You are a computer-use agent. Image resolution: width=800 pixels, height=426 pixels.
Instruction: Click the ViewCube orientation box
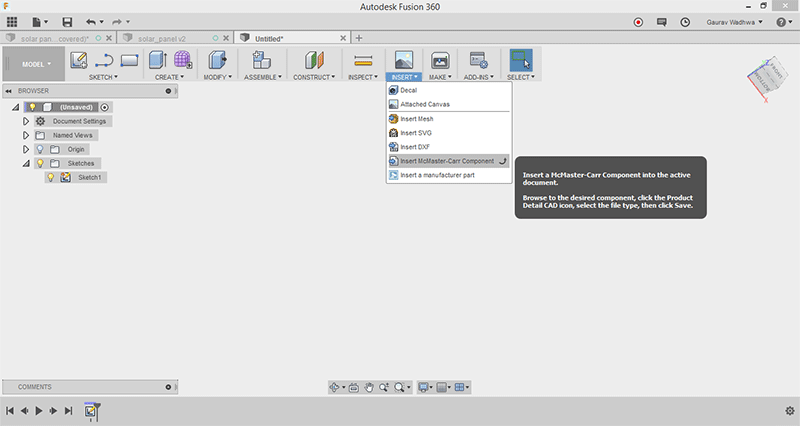pyautogui.click(x=768, y=78)
